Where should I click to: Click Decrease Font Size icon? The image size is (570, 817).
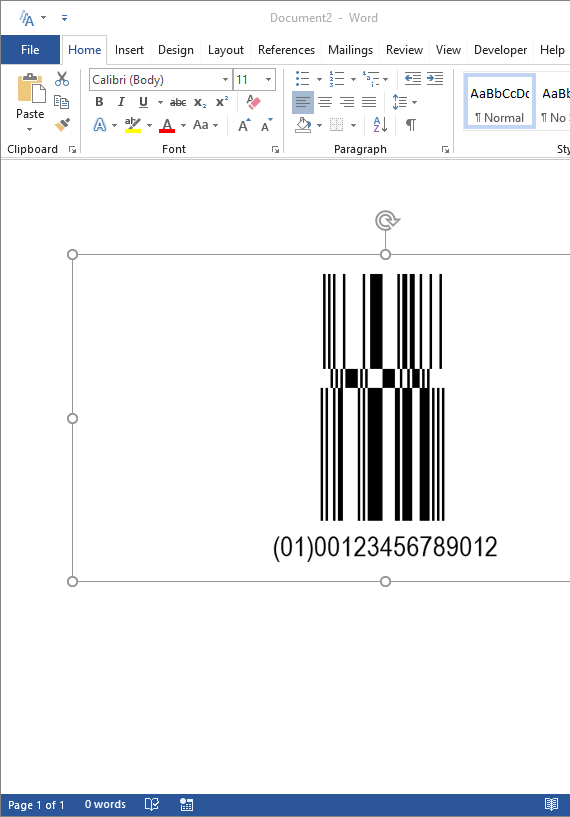pyautogui.click(x=266, y=125)
